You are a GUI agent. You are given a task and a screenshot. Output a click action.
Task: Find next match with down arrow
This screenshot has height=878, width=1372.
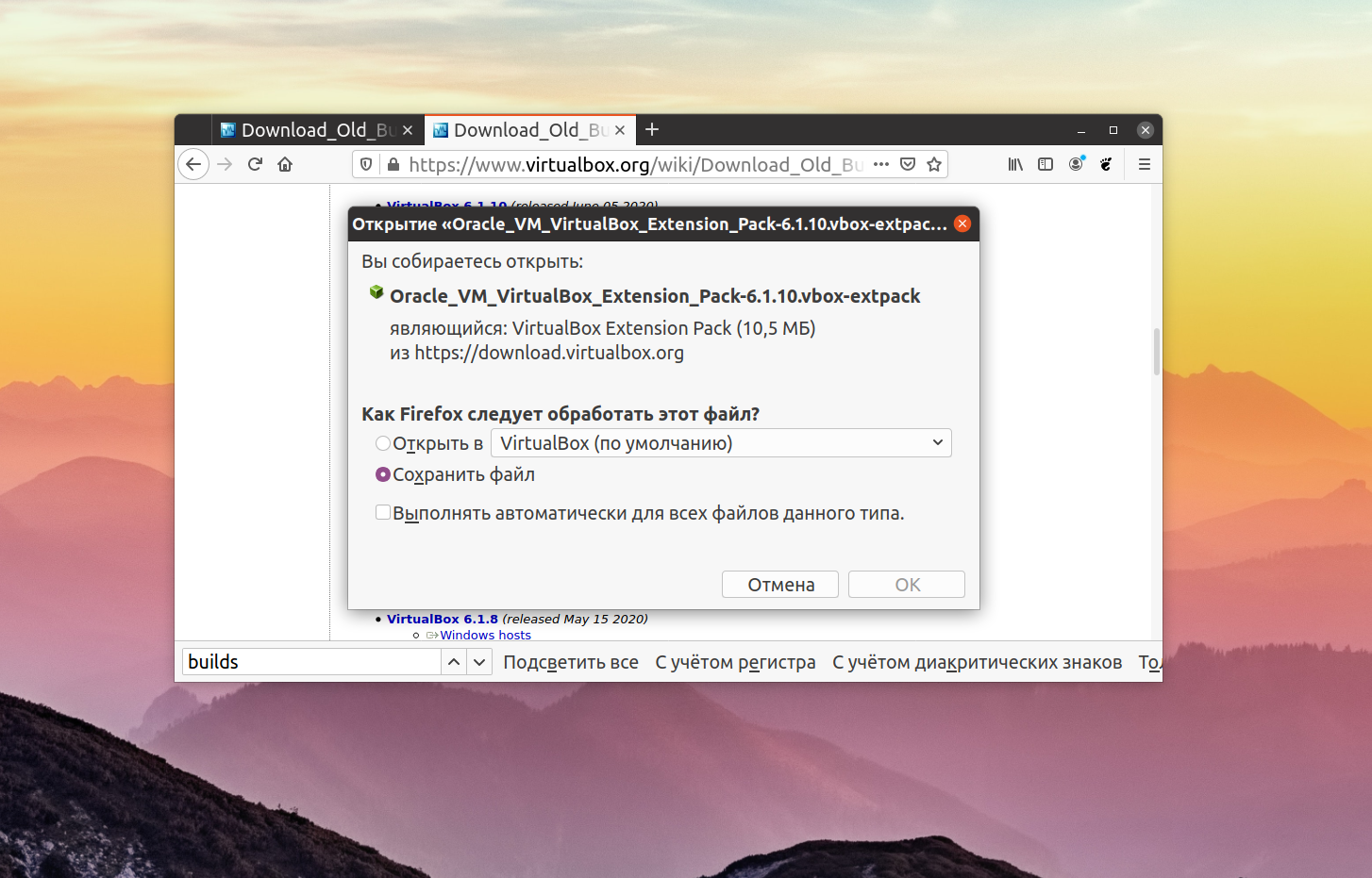(479, 662)
